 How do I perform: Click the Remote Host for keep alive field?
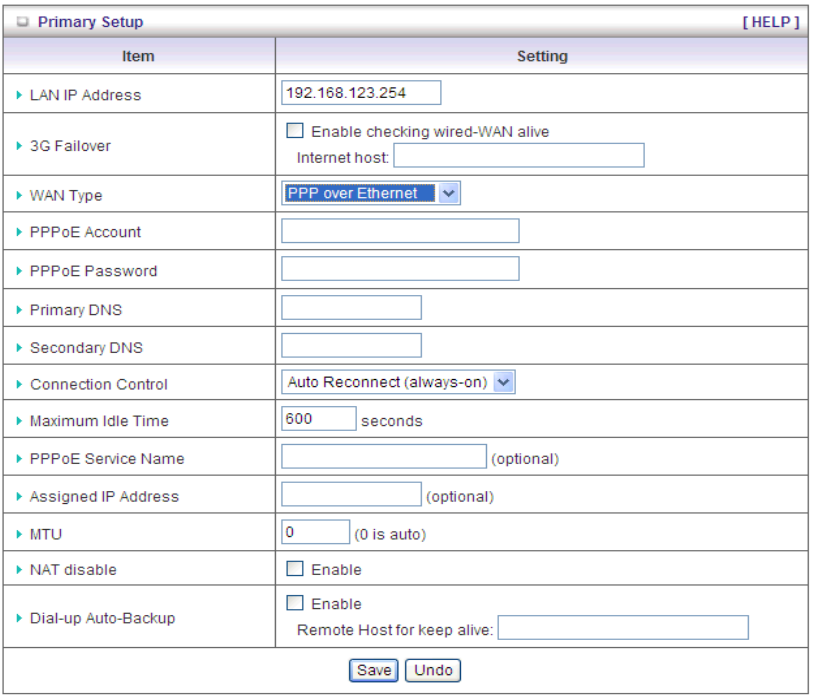[623, 628]
